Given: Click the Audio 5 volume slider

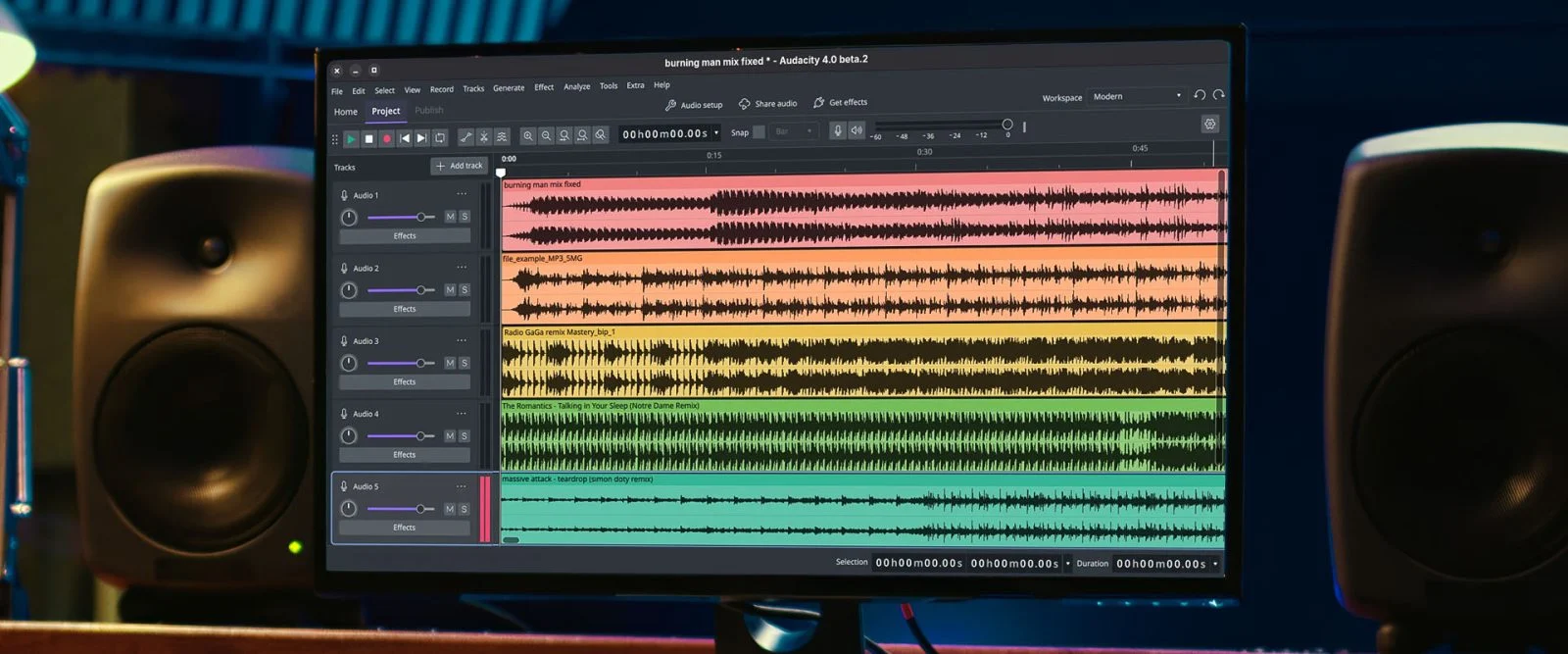Looking at the screenshot, I should [x=401, y=509].
